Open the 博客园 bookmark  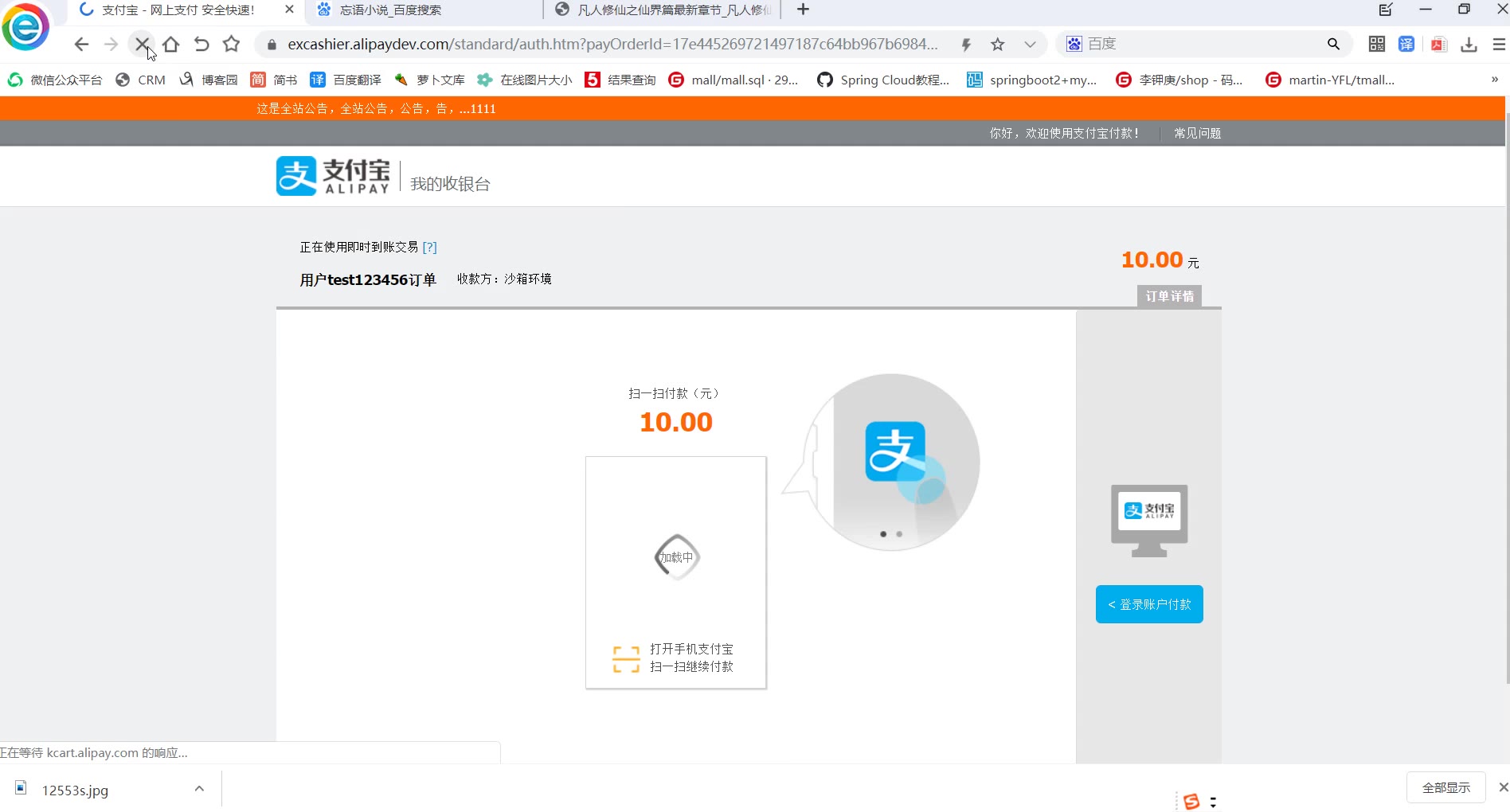pyautogui.click(x=208, y=80)
